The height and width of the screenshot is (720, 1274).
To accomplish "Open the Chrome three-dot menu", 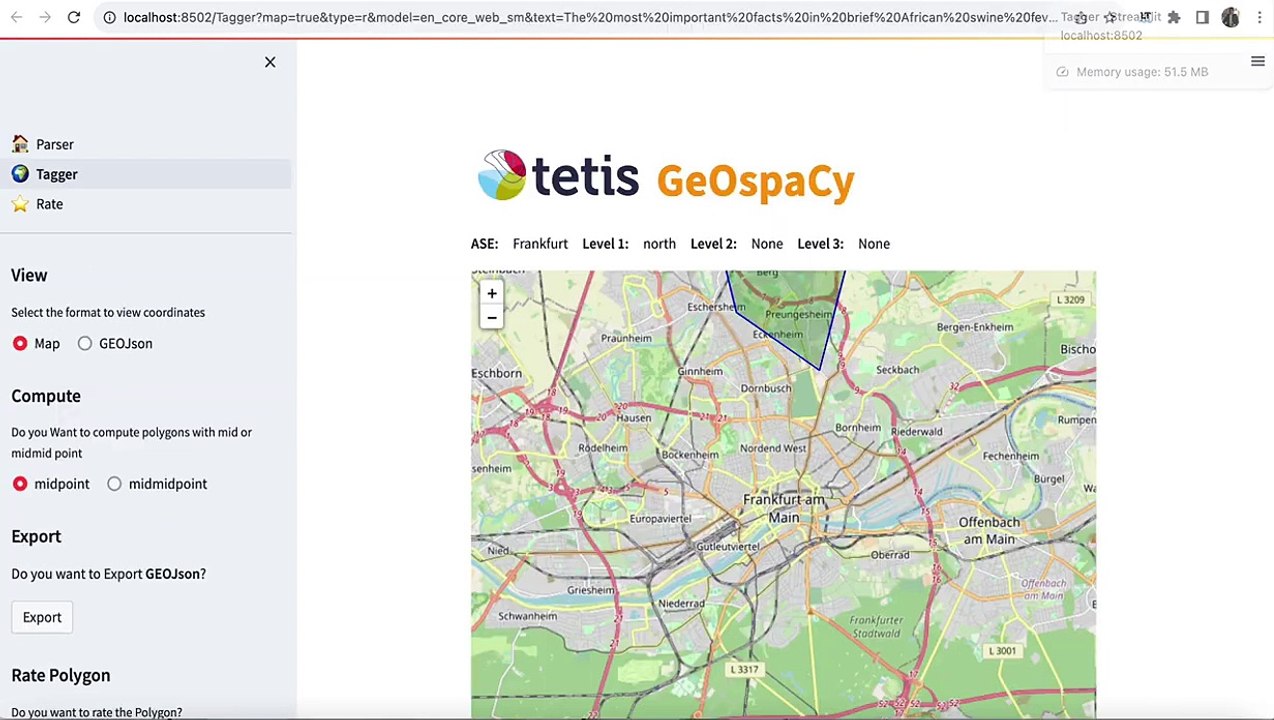I will 1259,17.
